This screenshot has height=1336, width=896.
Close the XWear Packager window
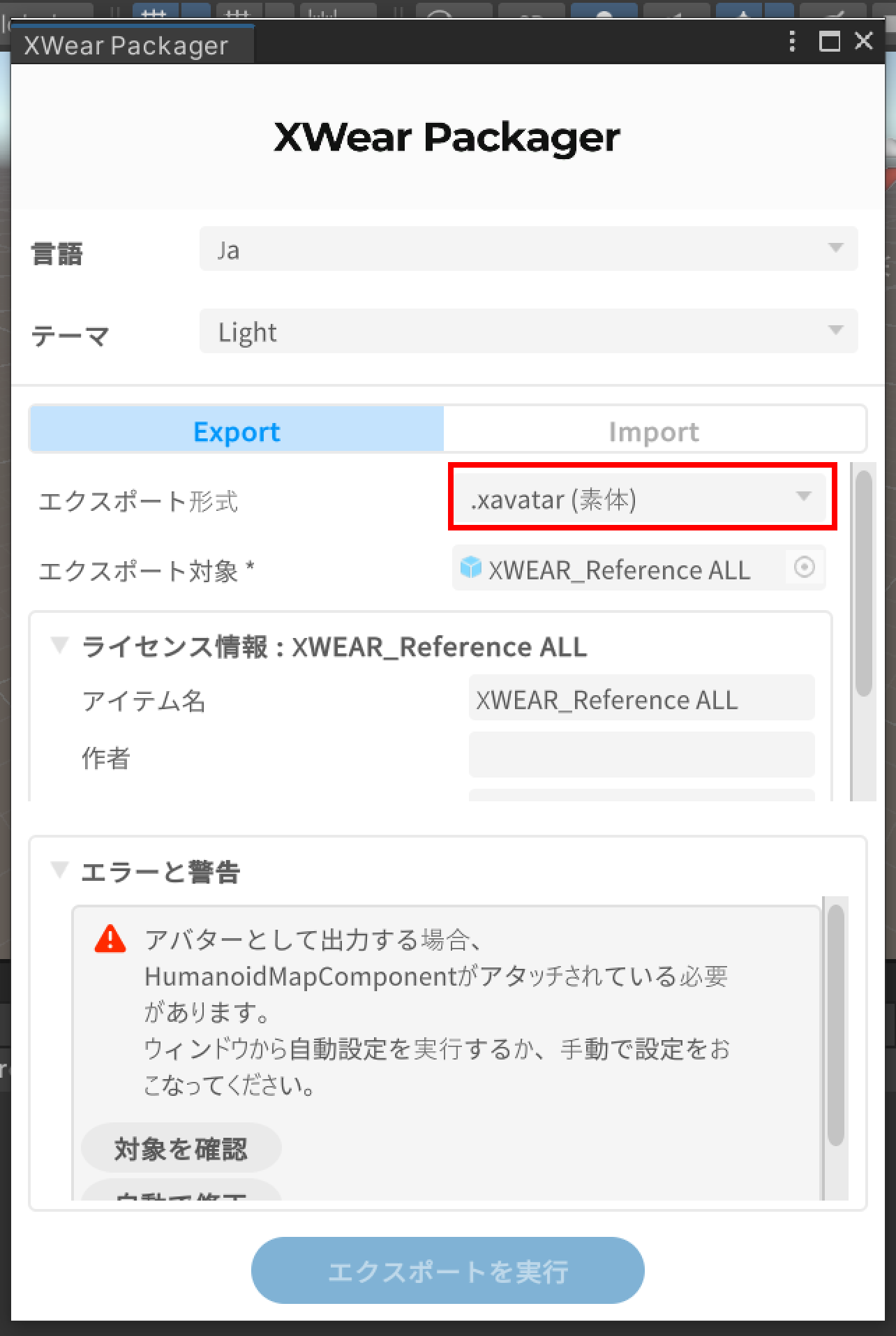click(864, 40)
